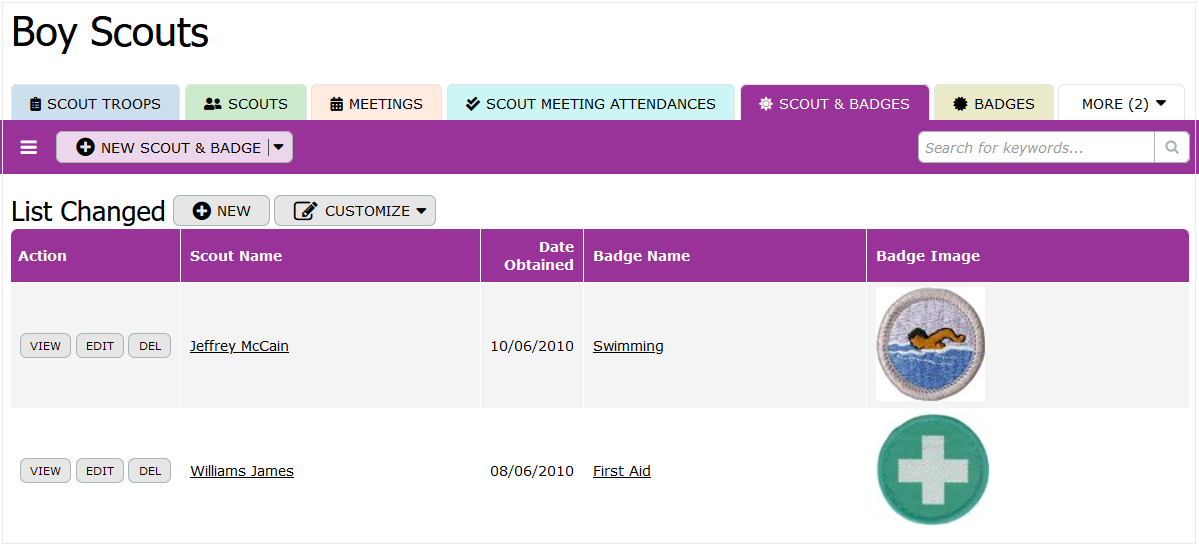Expand the More (2) dropdown

[x=1123, y=104]
